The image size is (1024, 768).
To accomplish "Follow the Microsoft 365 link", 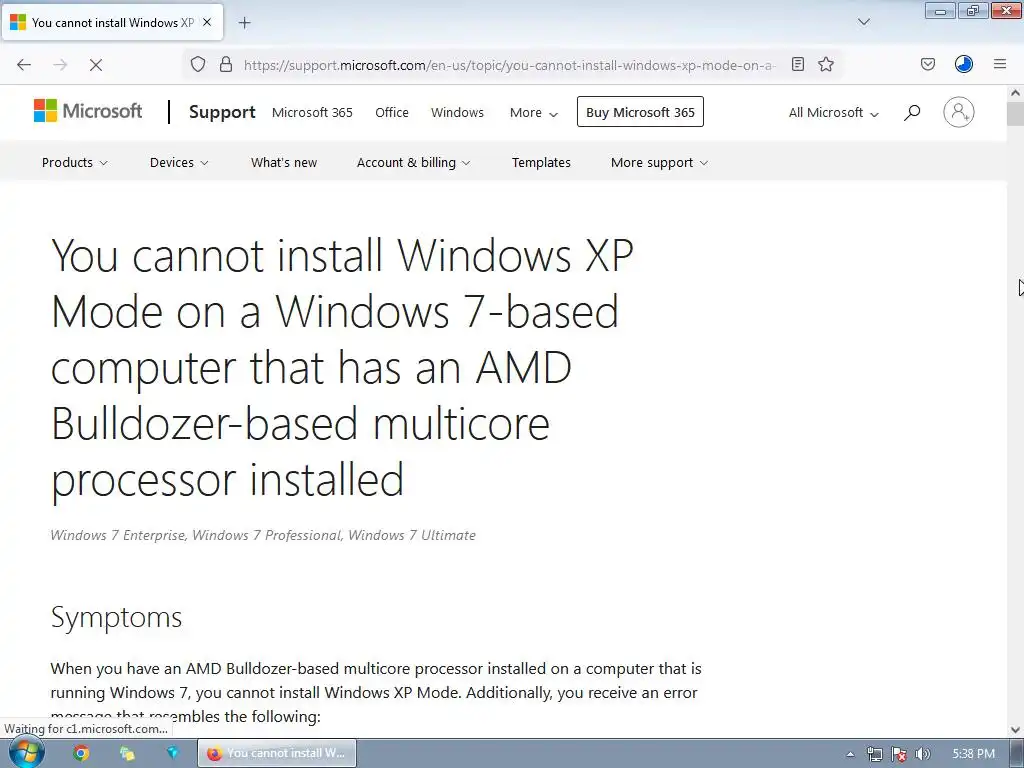I will pyautogui.click(x=312, y=112).
